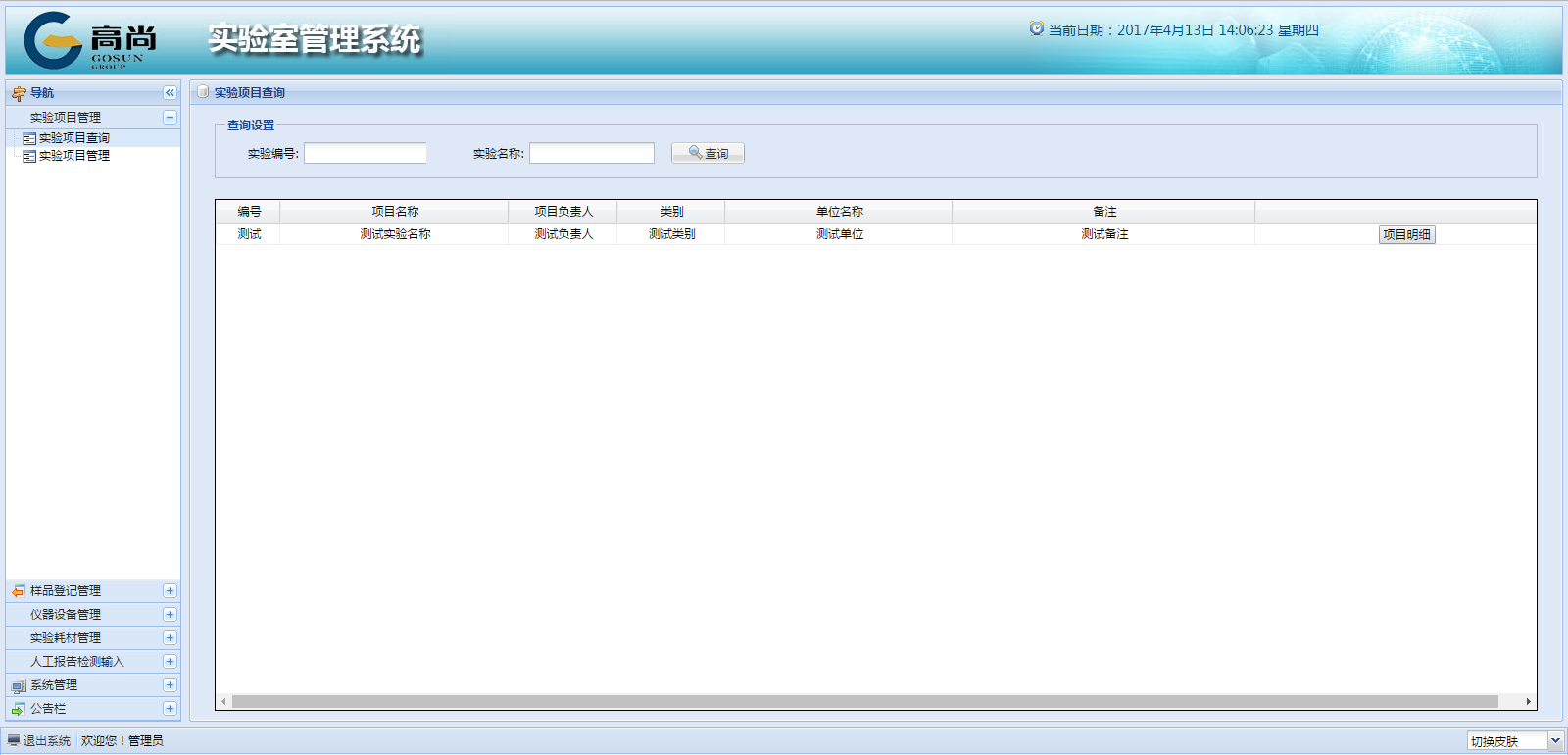The image size is (1568, 755).
Task: Click the clock icon beside current date
Action: coord(1036,29)
